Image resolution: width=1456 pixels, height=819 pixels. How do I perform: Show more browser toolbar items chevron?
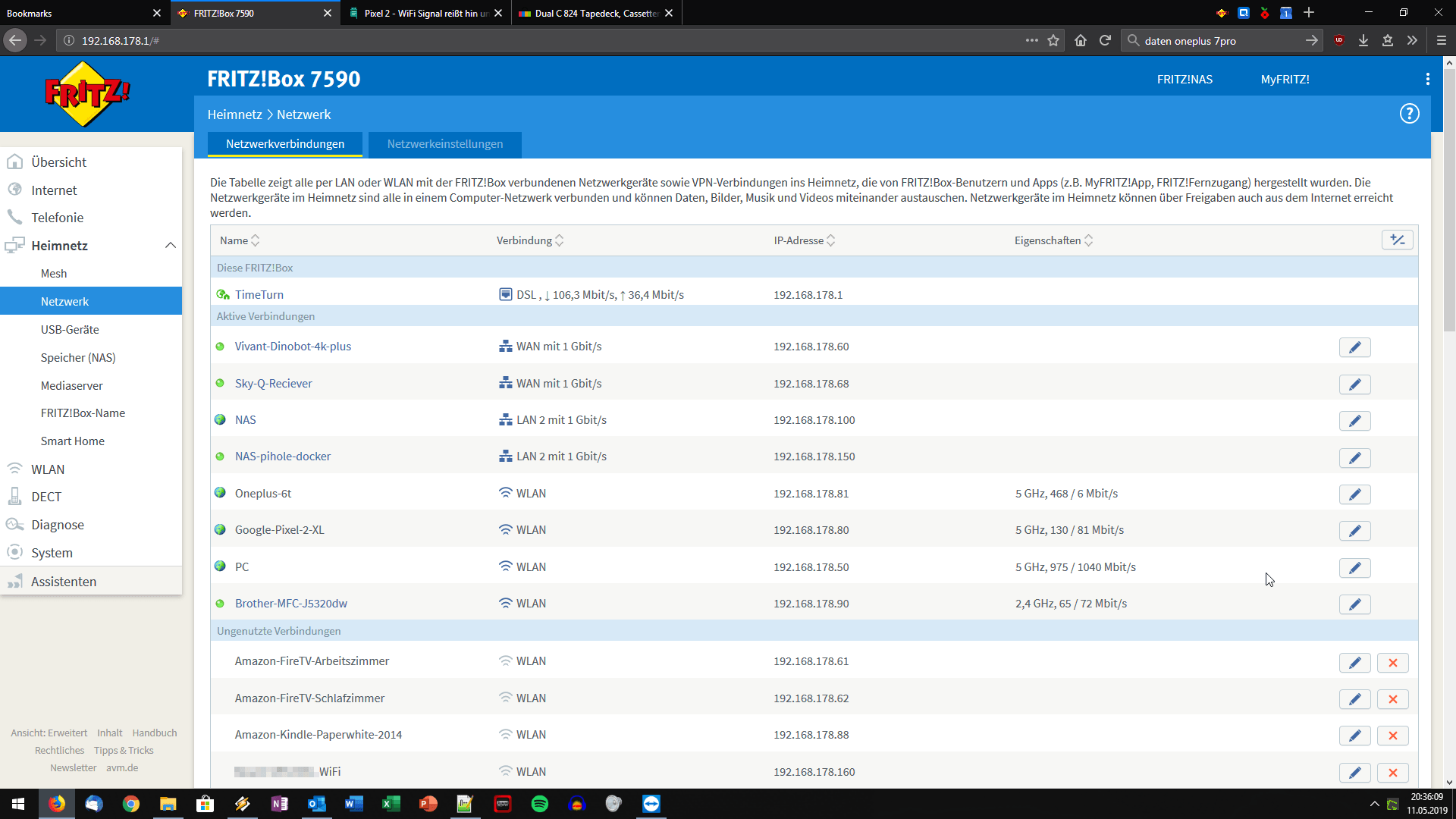(x=1412, y=41)
